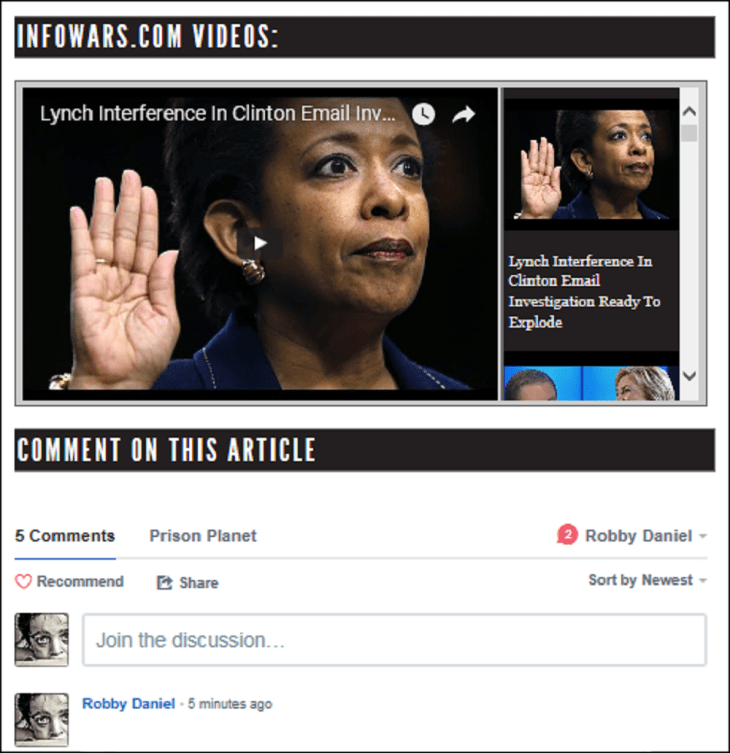Open the 'Ready To Explode' playlist caption
Viewport: 730px width, 753px height.
(584, 291)
